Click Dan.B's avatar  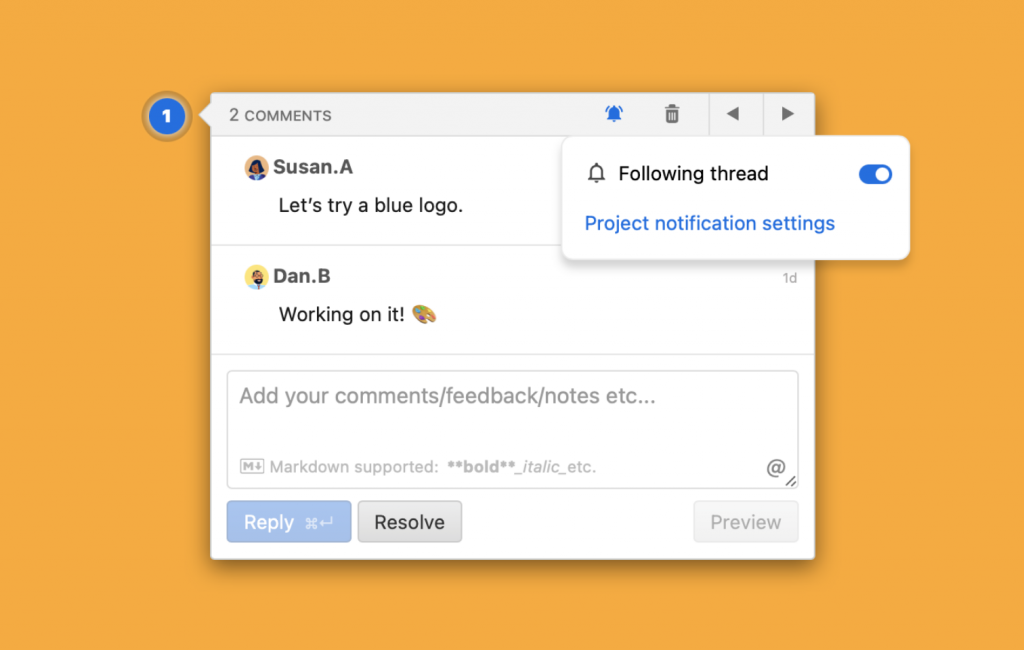pos(256,277)
